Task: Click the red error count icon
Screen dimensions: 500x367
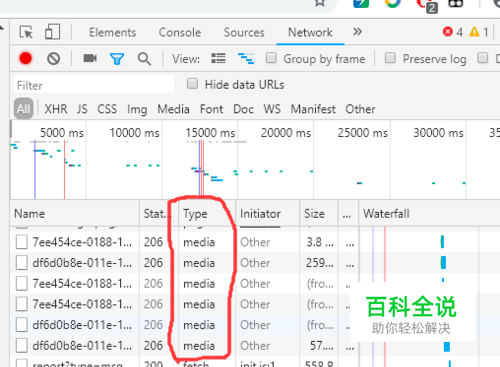Action: [x=448, y=32]
